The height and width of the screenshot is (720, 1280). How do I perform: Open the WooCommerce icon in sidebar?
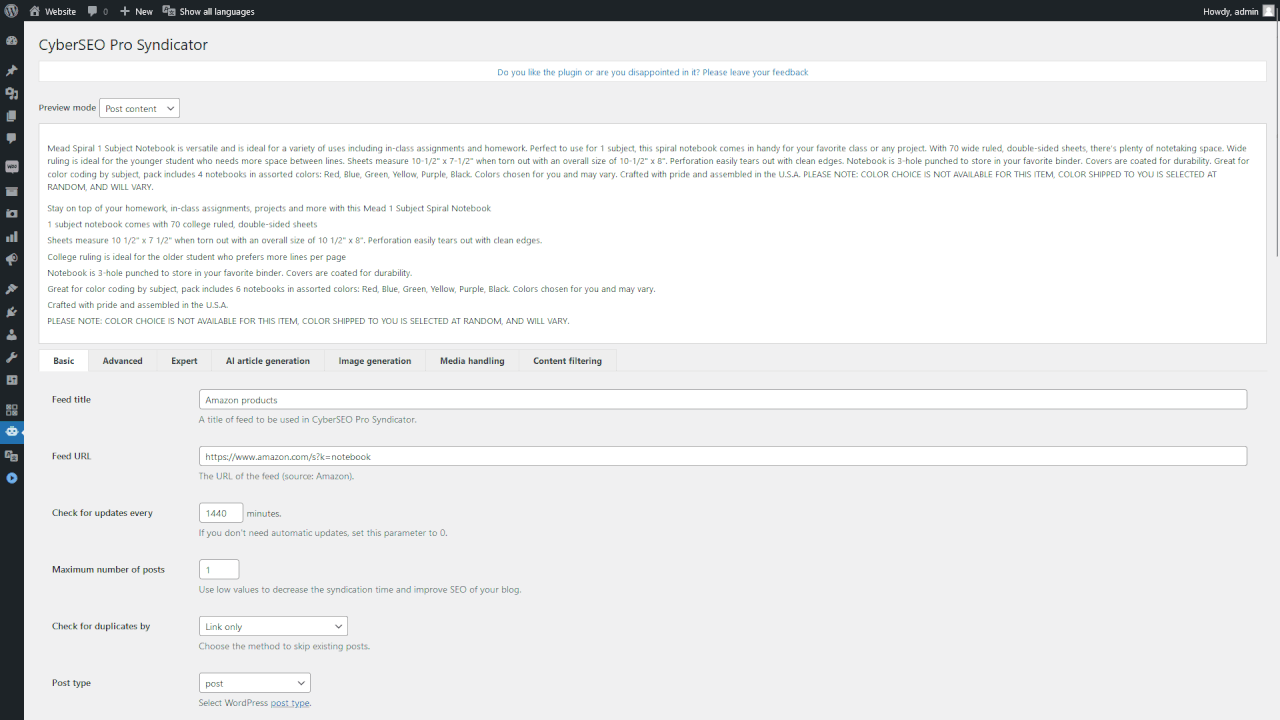pos(12,167)
